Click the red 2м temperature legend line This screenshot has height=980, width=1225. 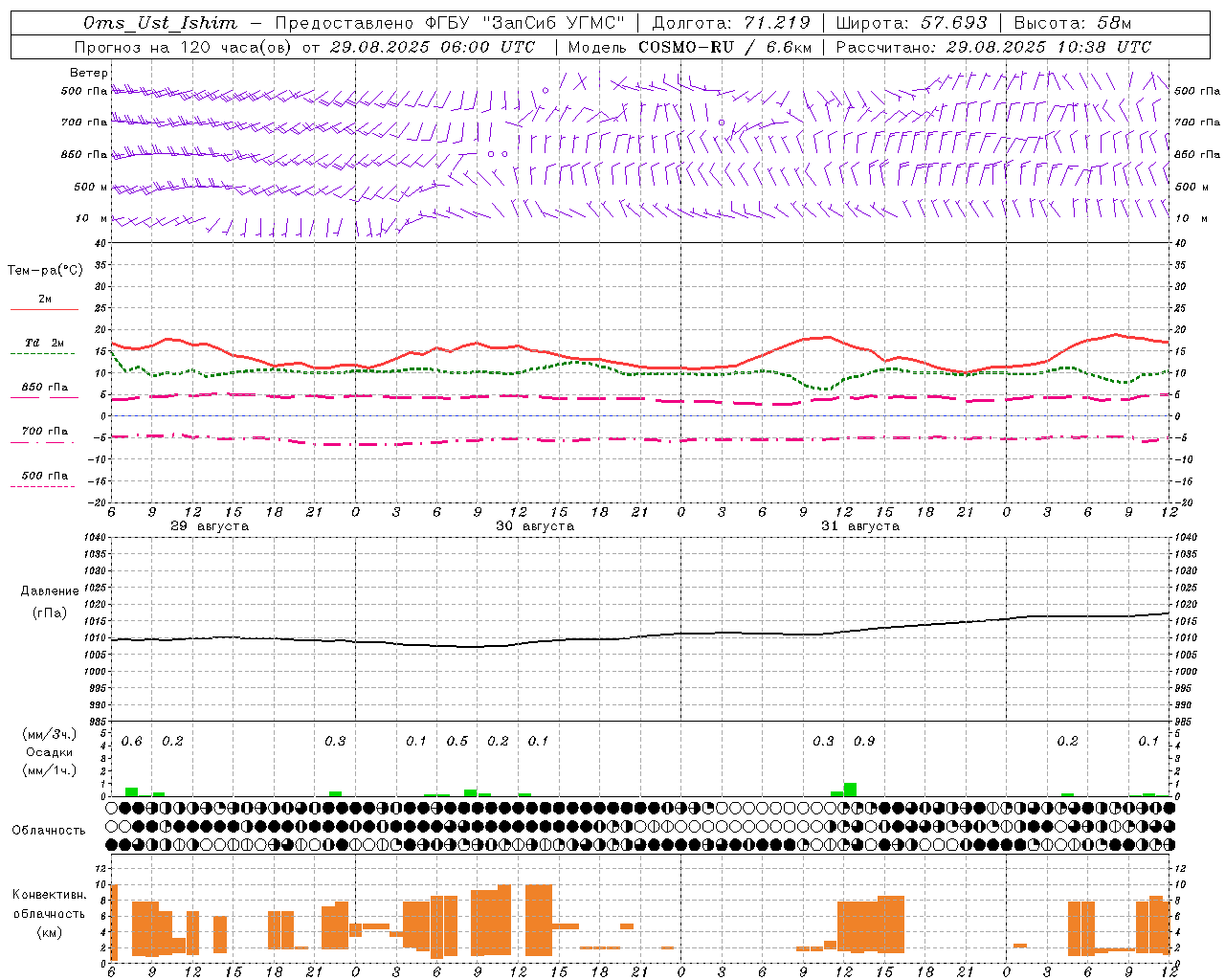tap(44, 309)
